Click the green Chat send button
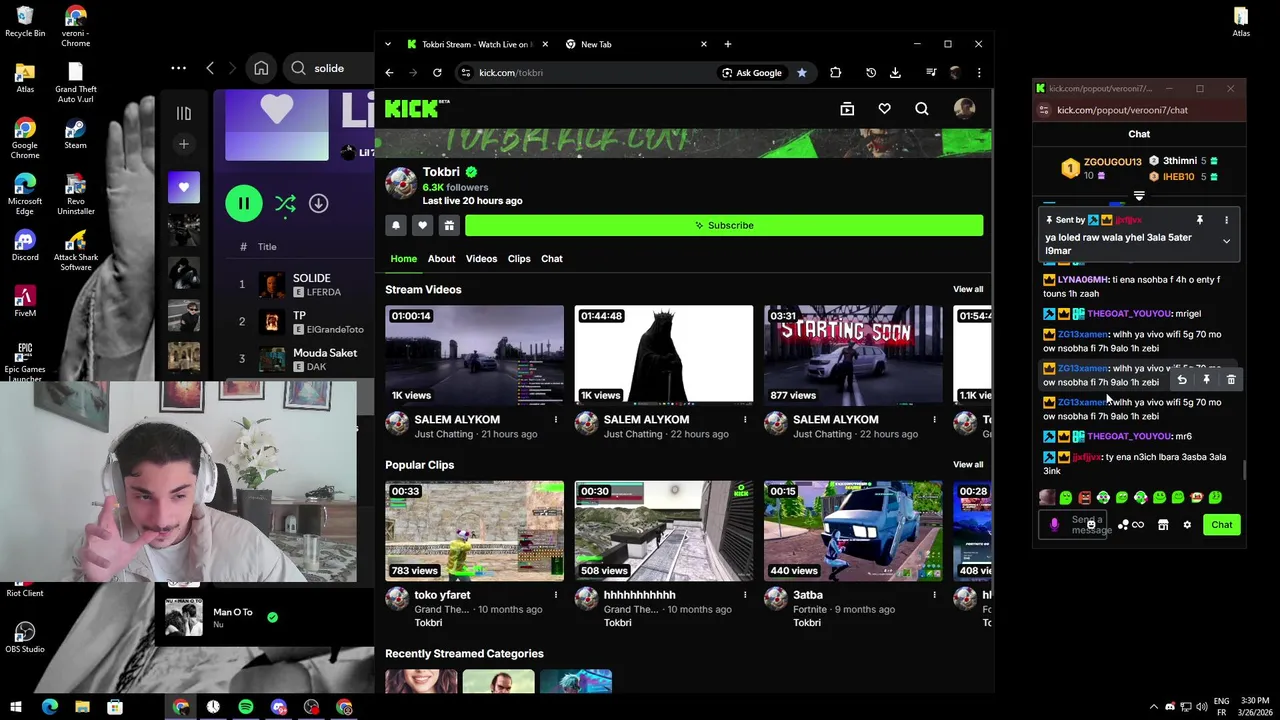The width and height of the screenshot is (1280, 720). point(1222,525)
